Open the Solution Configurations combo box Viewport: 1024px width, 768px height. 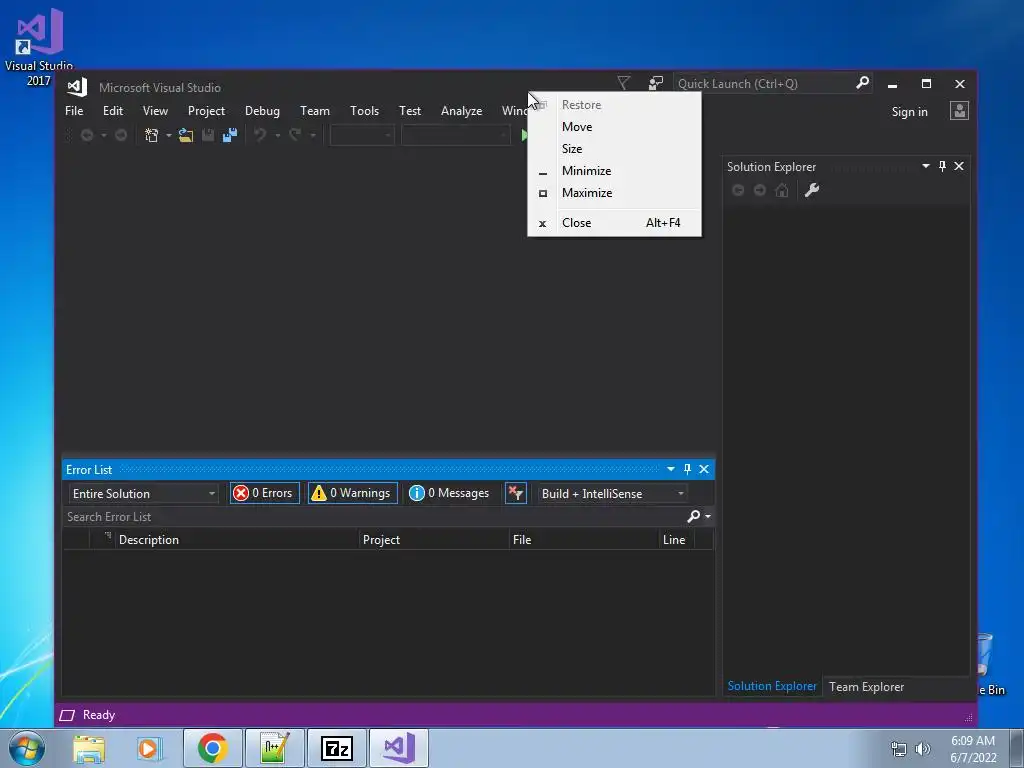(x=362, y=135)
